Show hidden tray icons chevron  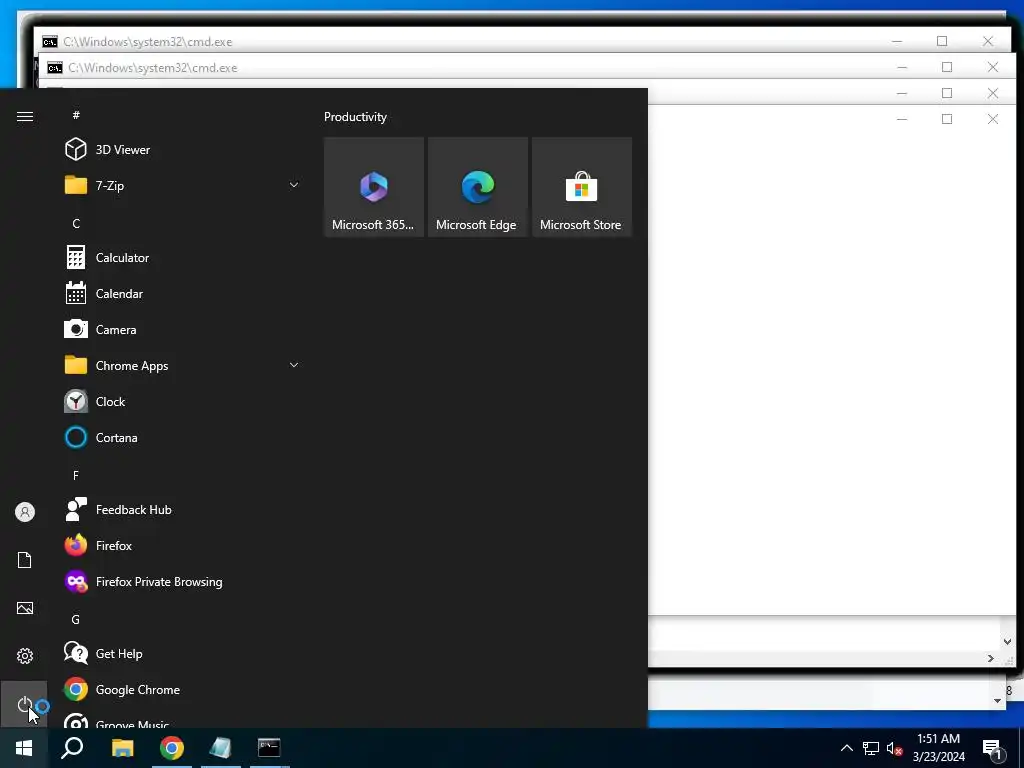coord(846,748)
